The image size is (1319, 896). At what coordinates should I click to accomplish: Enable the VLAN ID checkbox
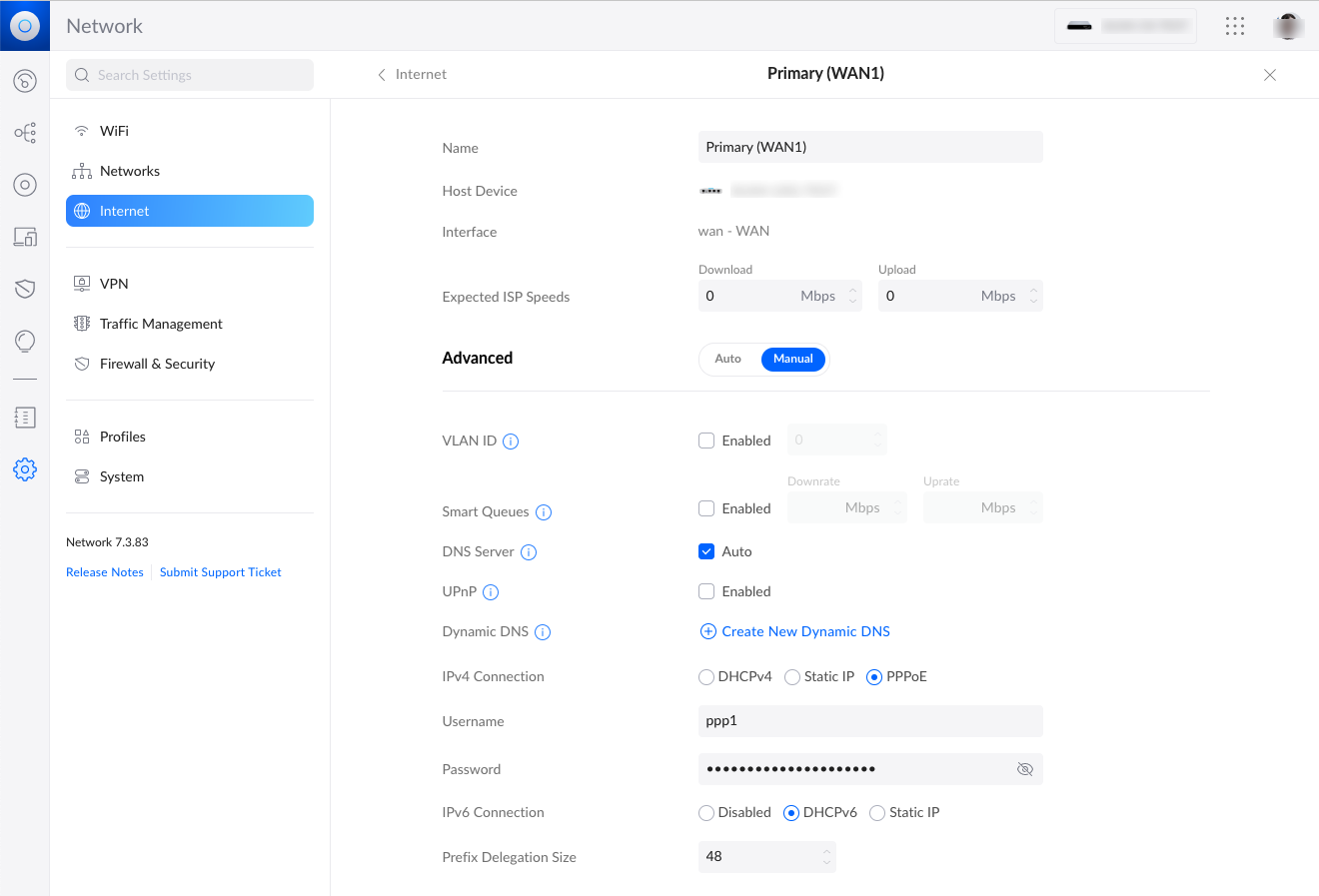pos(706,441)
